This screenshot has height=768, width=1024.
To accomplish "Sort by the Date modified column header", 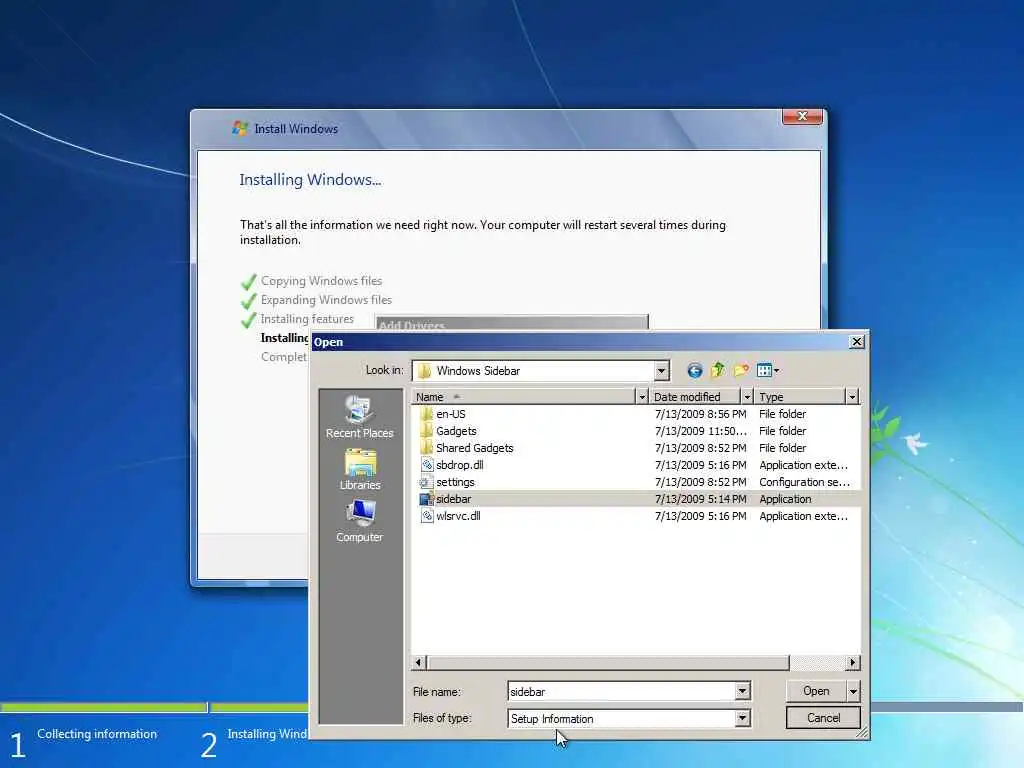I will [x=695, y=397].
